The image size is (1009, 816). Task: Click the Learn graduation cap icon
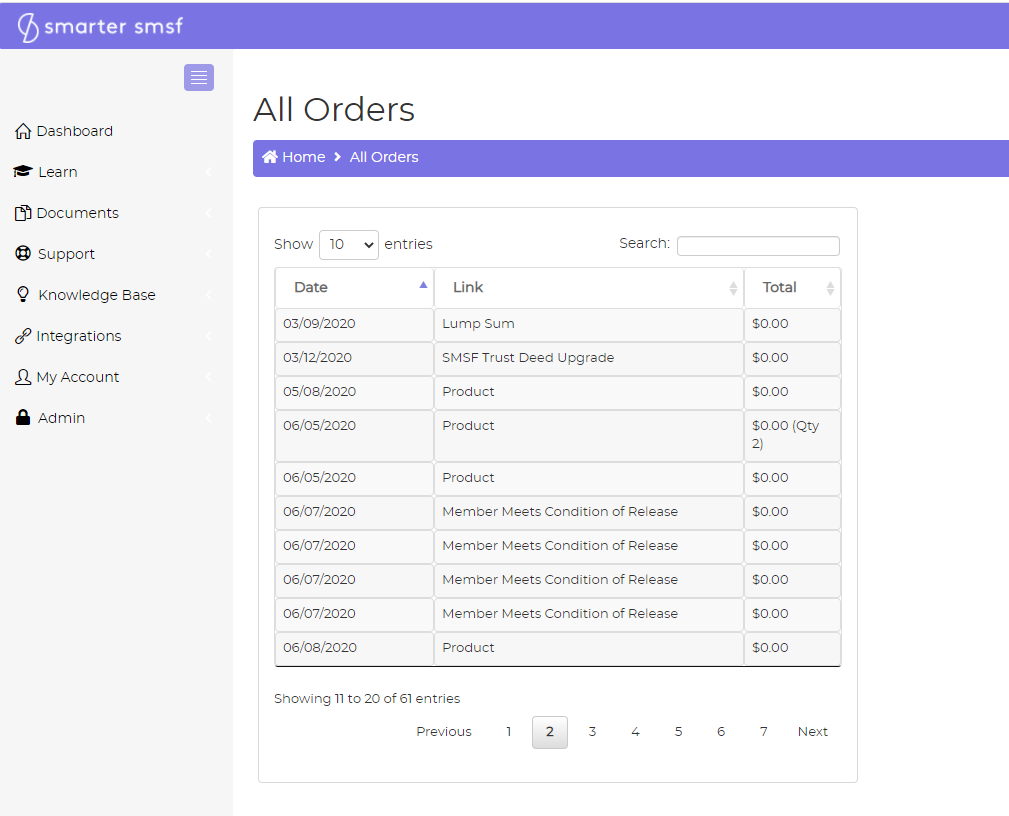pos(23,171)
